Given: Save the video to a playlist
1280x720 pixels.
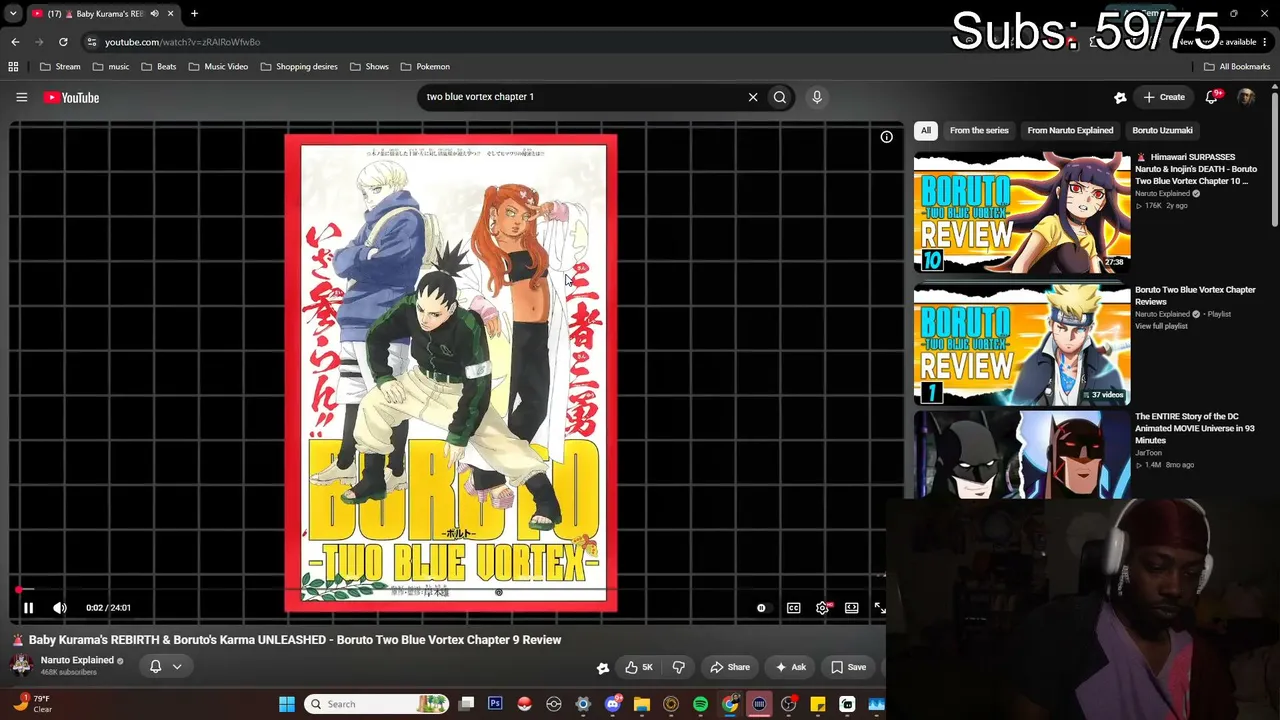Looking at the screenshot, I should 848,667.
